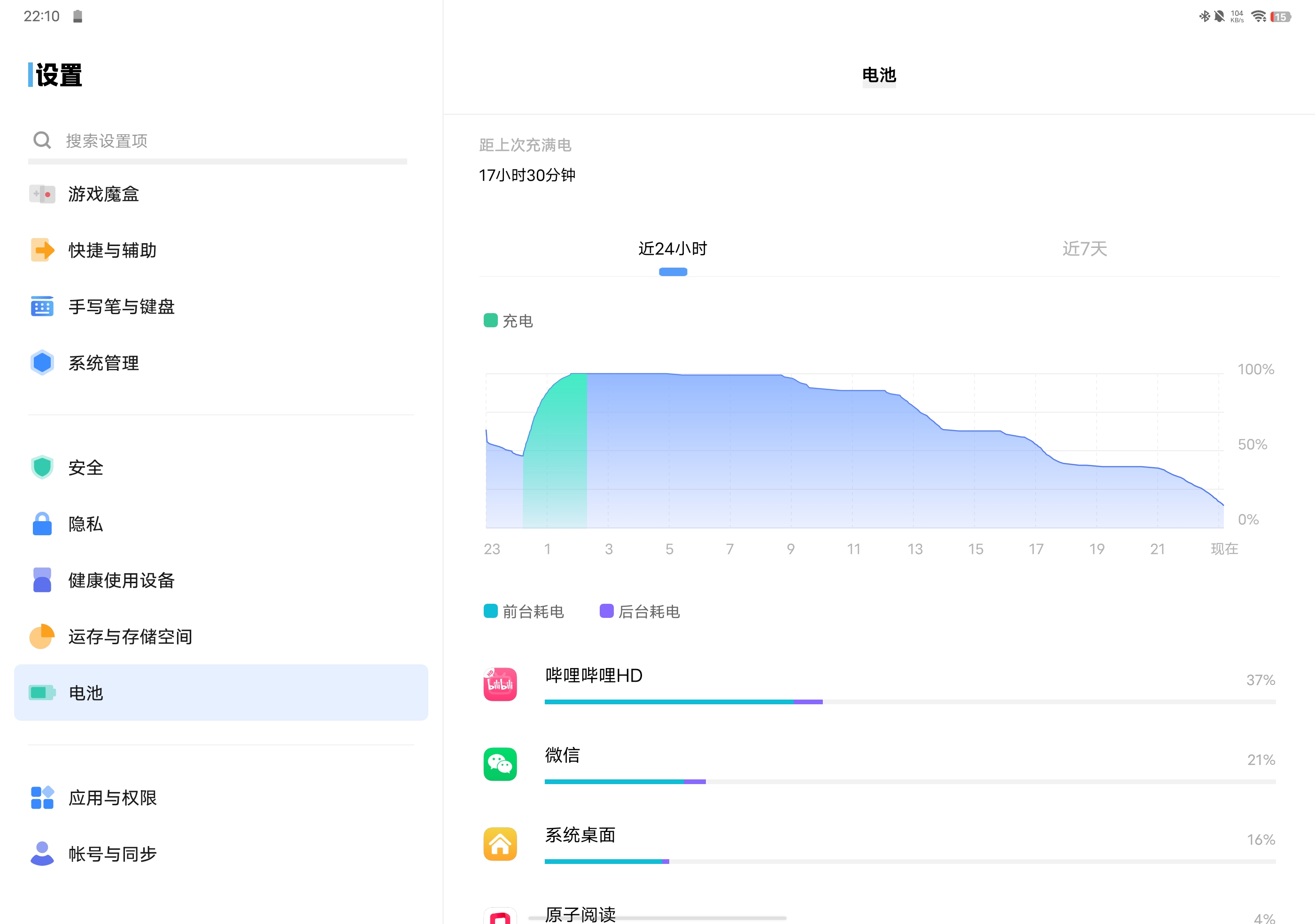1315x924 pixels.
Task: Click the 距上次充满电 label
Action: 525,145
